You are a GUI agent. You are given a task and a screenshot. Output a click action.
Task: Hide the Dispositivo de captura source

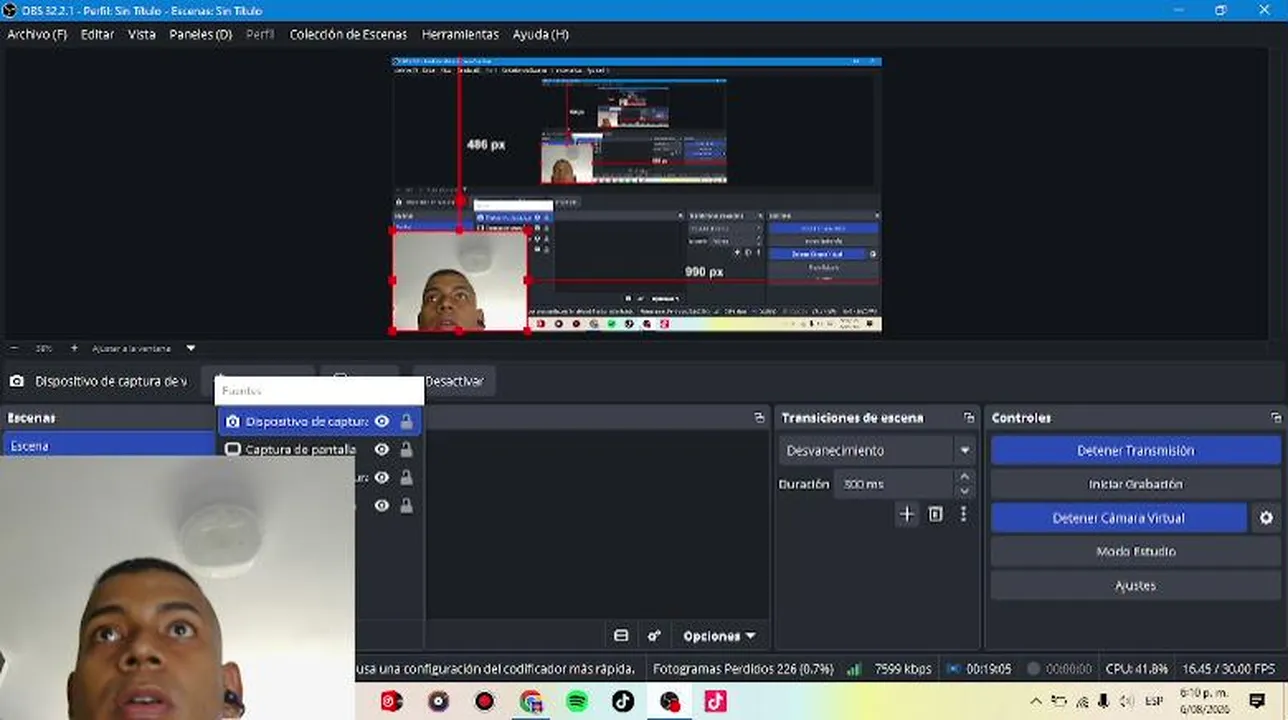382,422
